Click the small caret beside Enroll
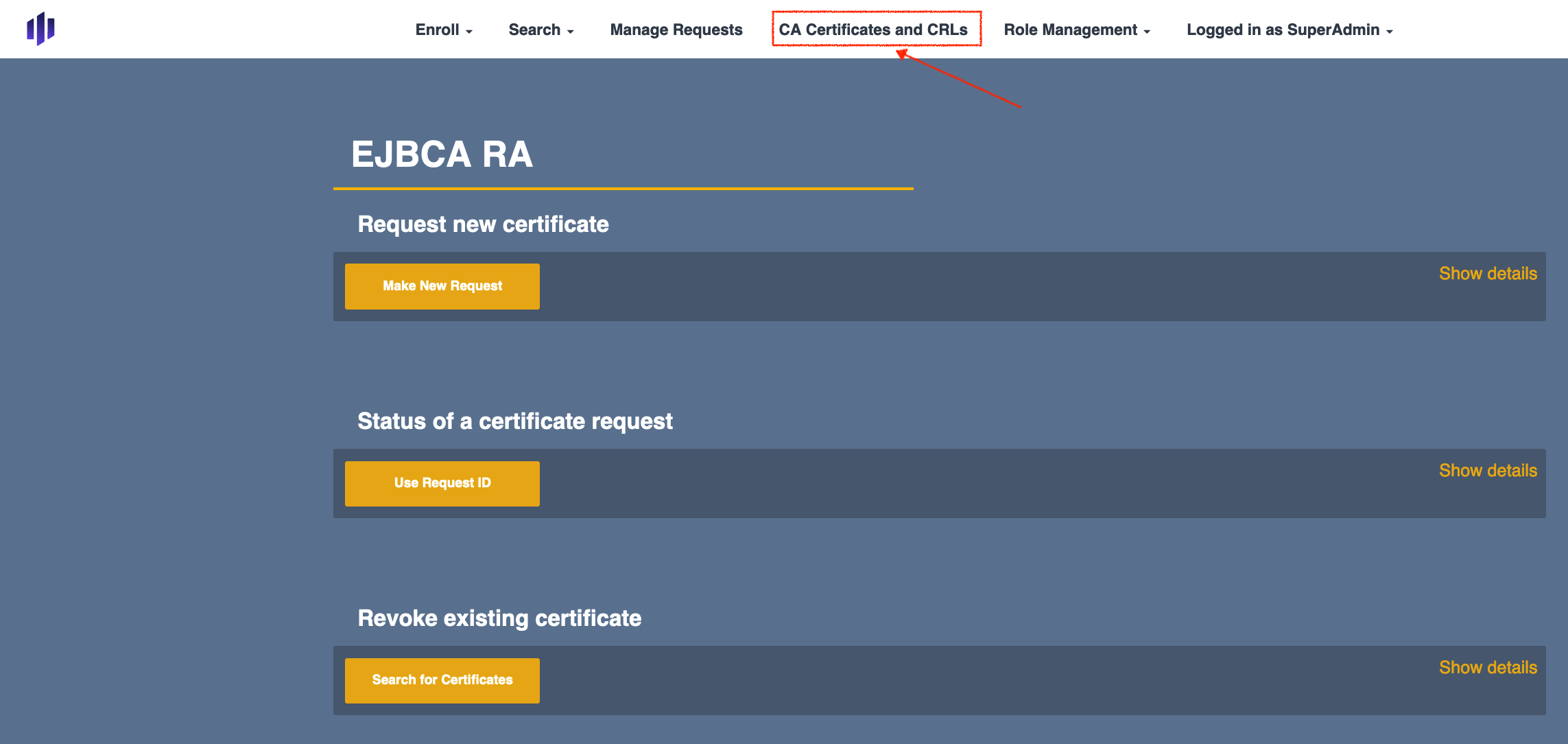The width and height of the screenshot is (1568, 744). point(469,32)
